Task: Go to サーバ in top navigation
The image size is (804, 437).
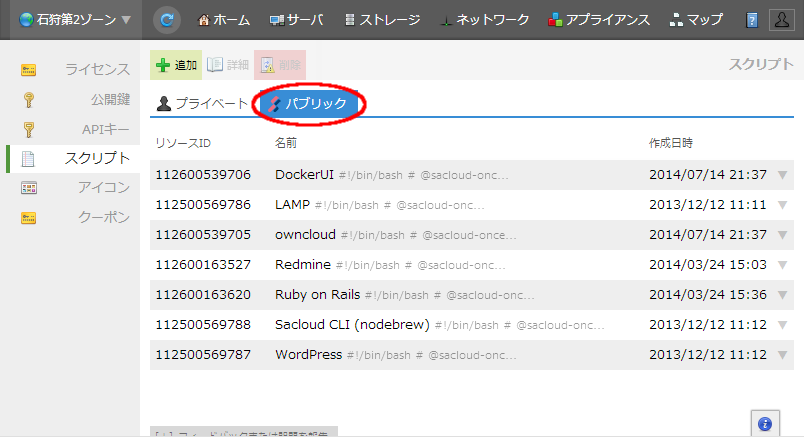Action: (x=296, y=20)
